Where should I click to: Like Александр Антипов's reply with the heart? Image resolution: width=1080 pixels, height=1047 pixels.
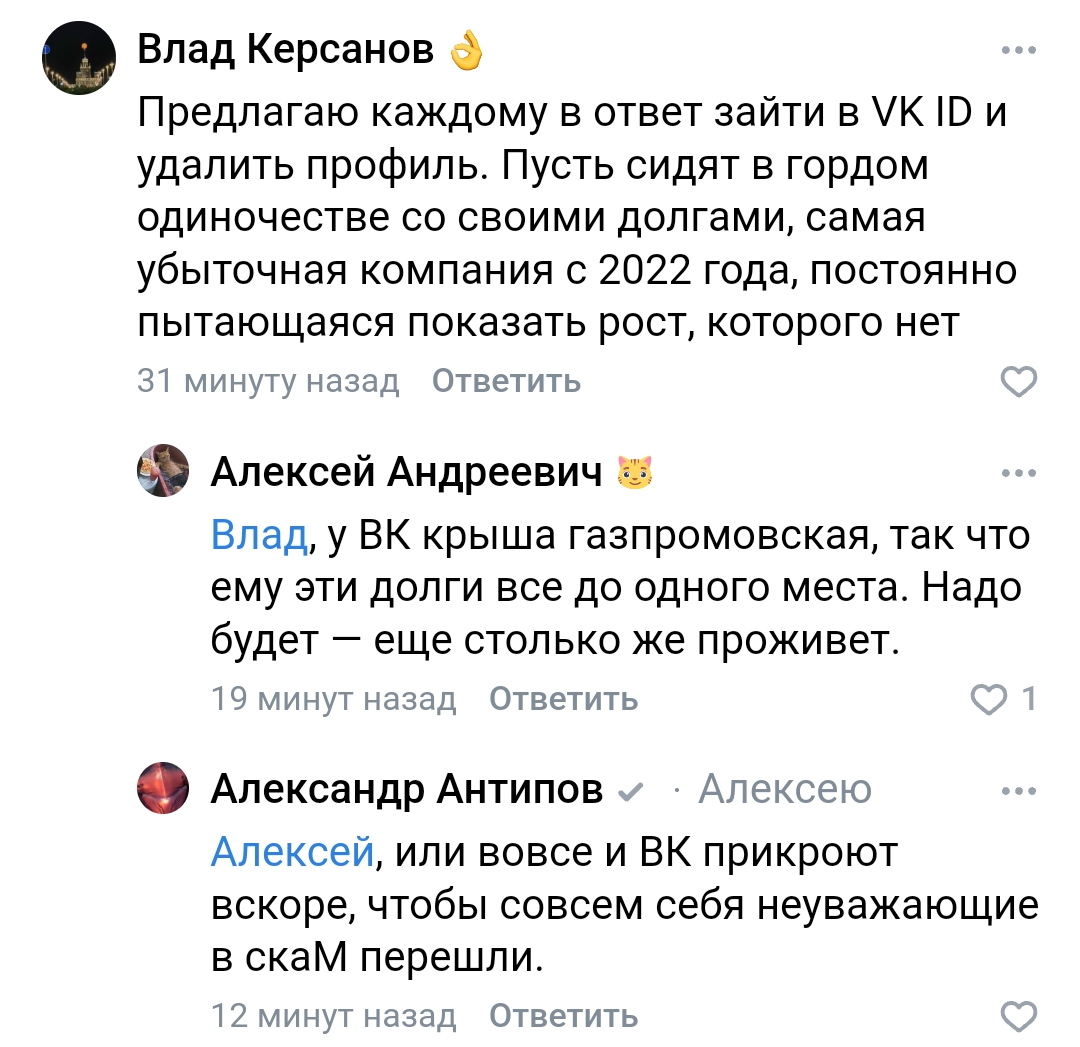(x=1018, y=1016)
